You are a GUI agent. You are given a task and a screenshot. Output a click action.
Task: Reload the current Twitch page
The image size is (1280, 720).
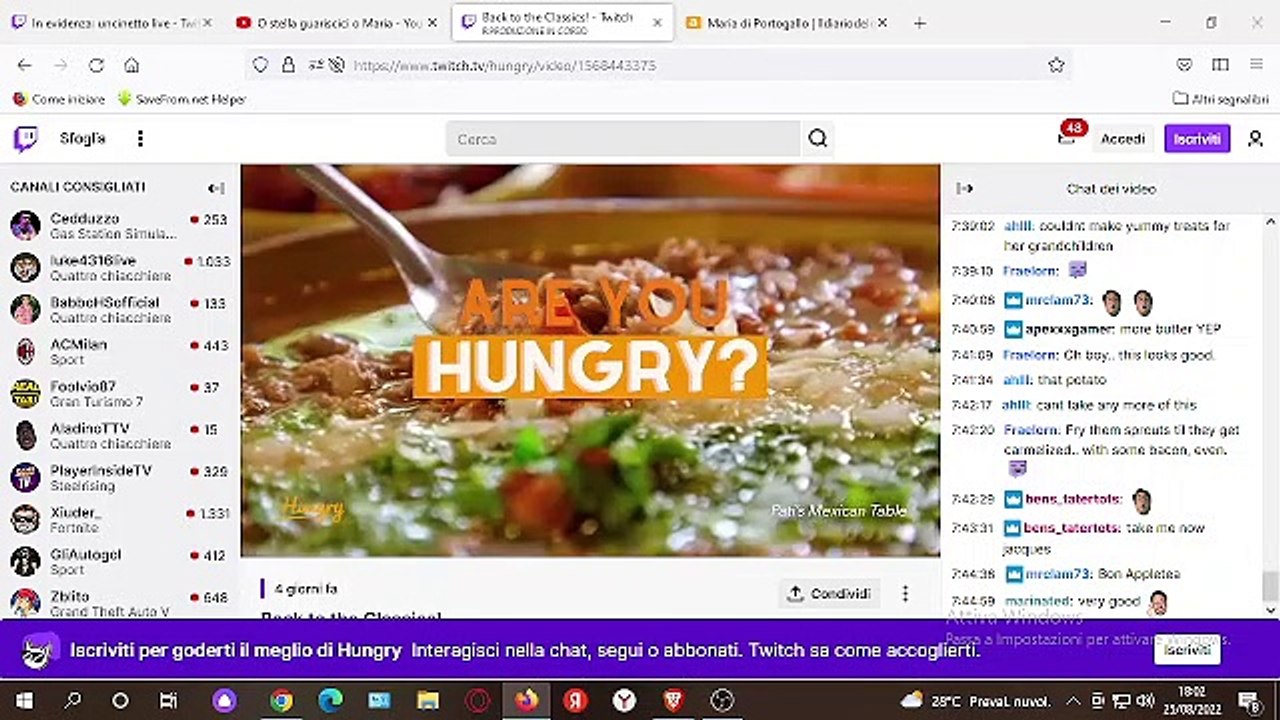pos(96,65)
